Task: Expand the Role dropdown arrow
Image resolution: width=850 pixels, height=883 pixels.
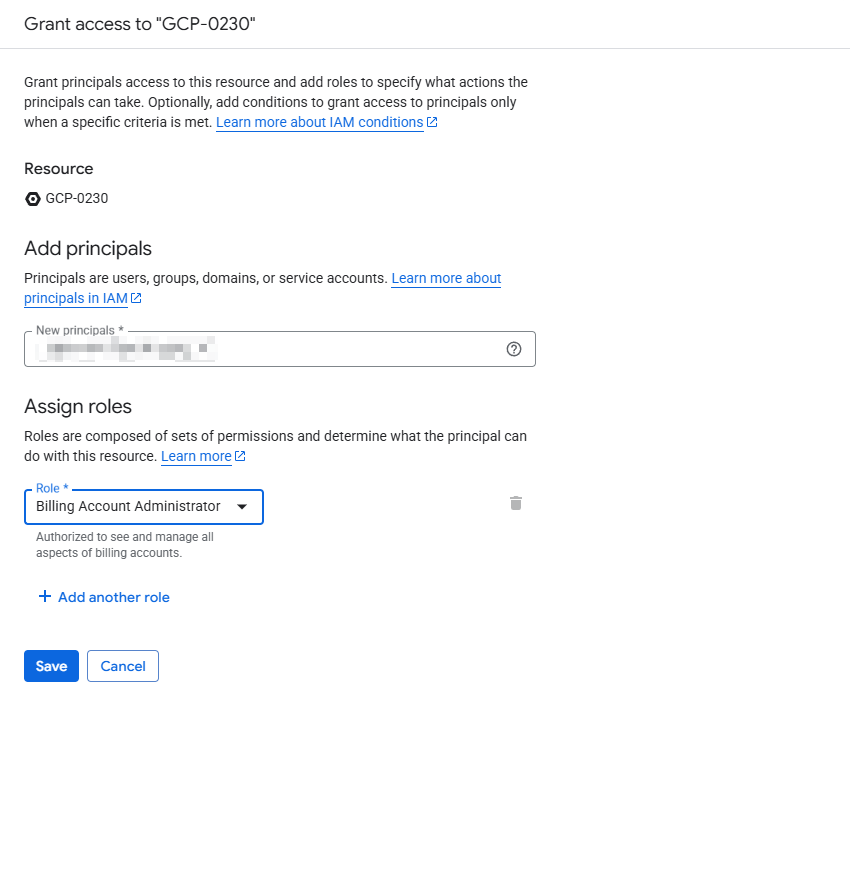Action: pos(241,507)
